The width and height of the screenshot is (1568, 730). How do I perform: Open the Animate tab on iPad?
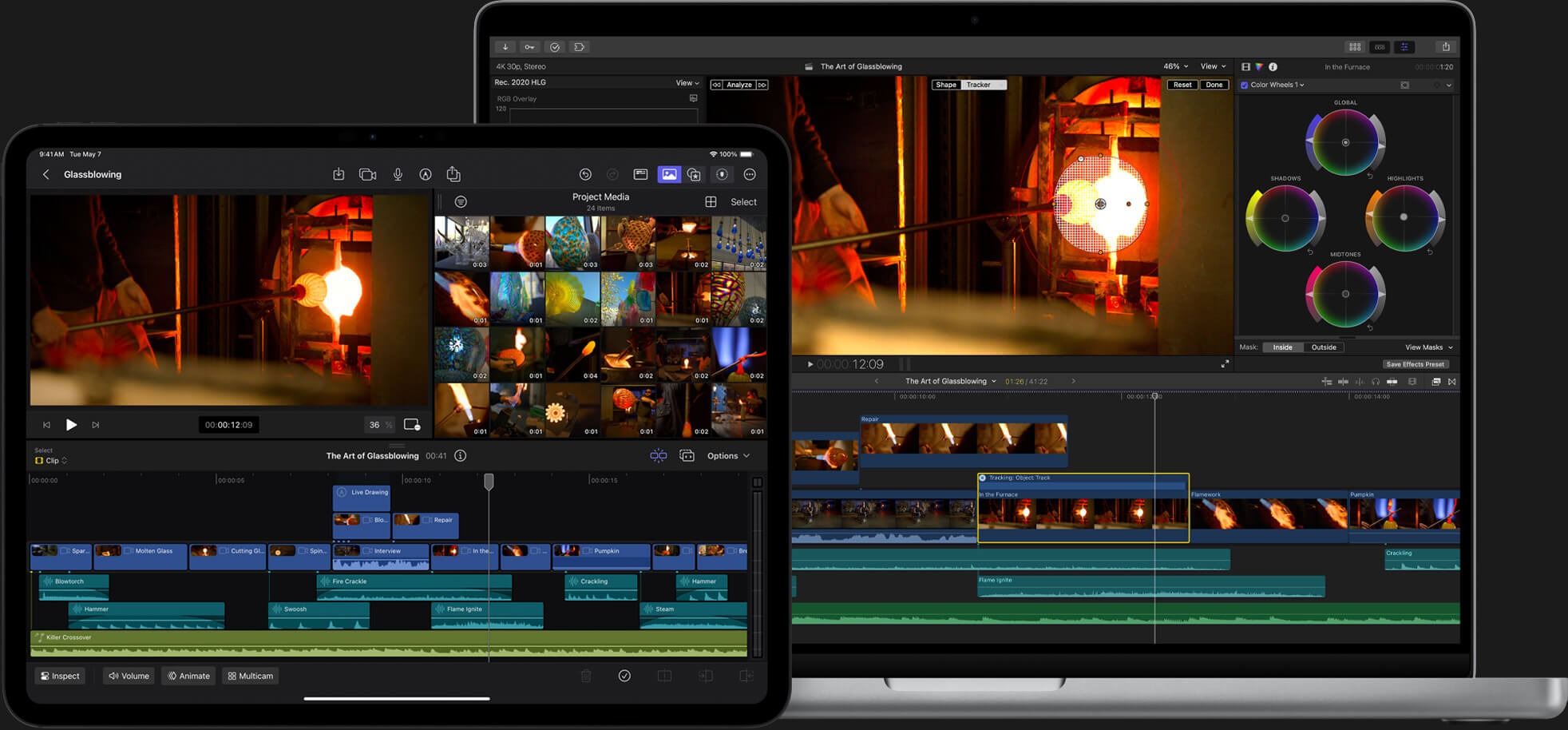(x=188, y=676)
